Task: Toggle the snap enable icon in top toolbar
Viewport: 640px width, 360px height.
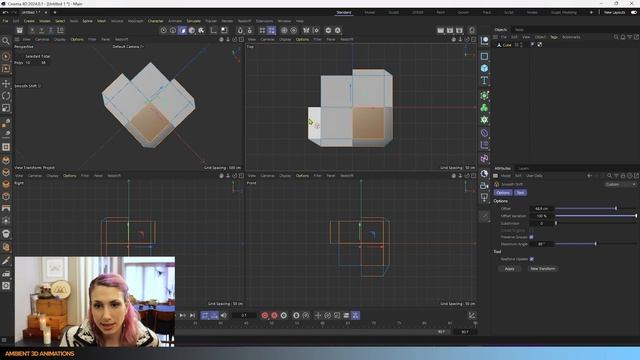Action: [x=240, y=31]
